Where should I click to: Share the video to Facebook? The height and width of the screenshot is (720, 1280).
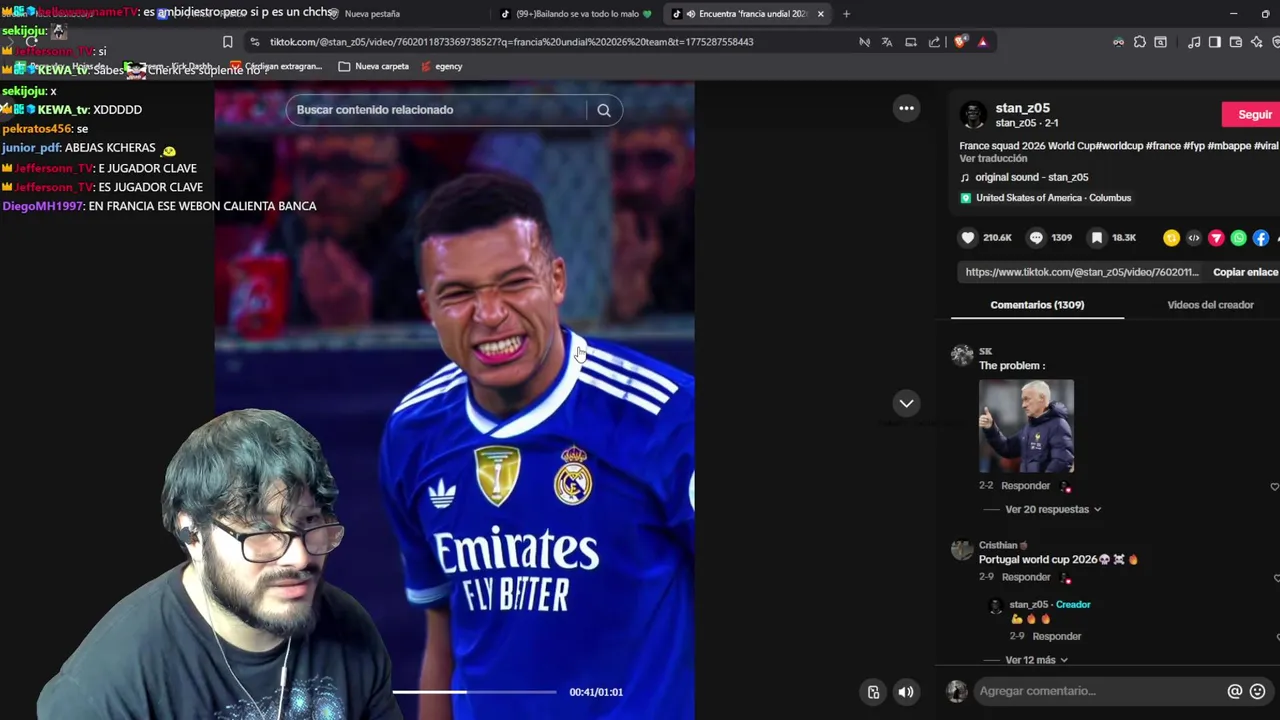(x=1261, y=238)
